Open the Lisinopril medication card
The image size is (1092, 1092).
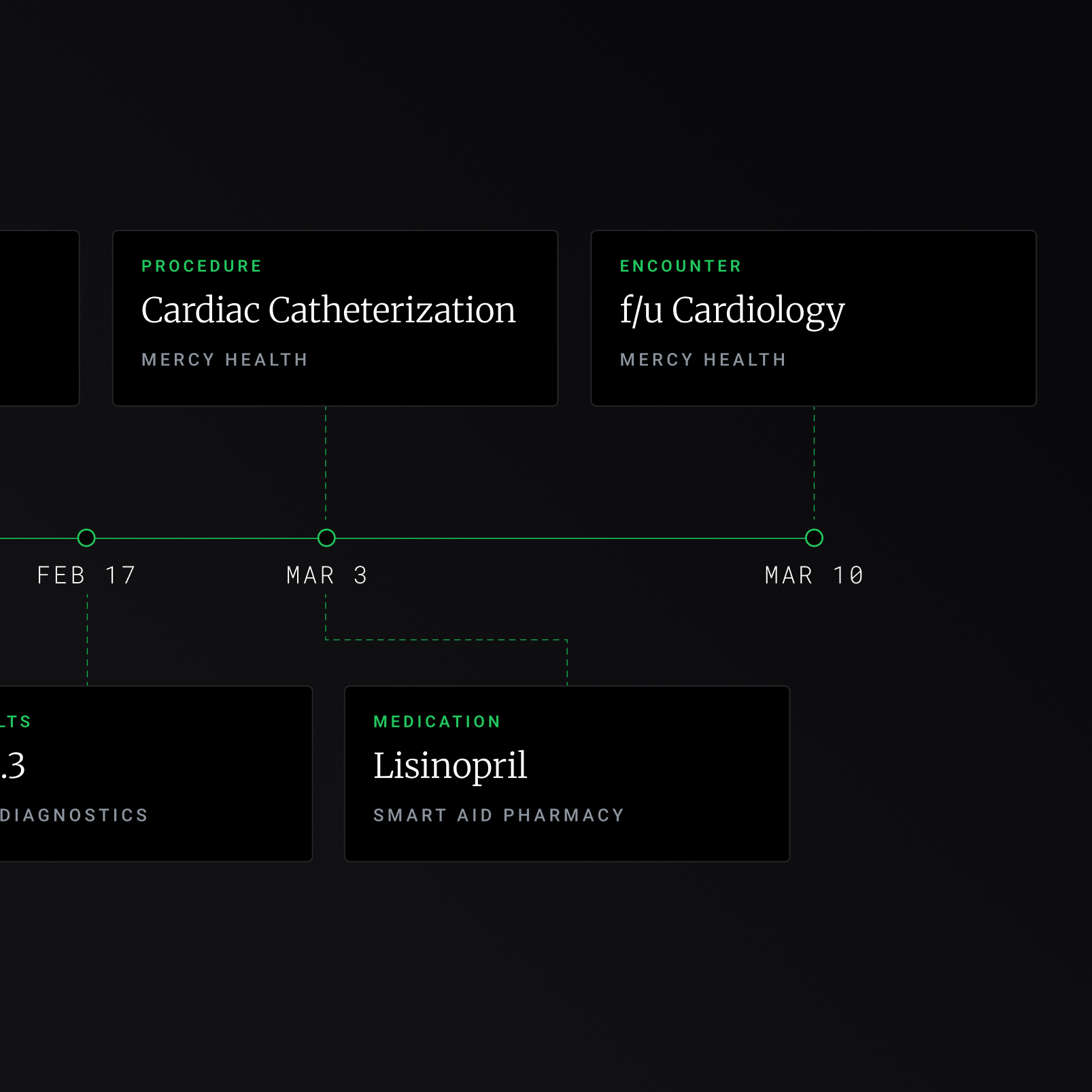coord(567,774)
